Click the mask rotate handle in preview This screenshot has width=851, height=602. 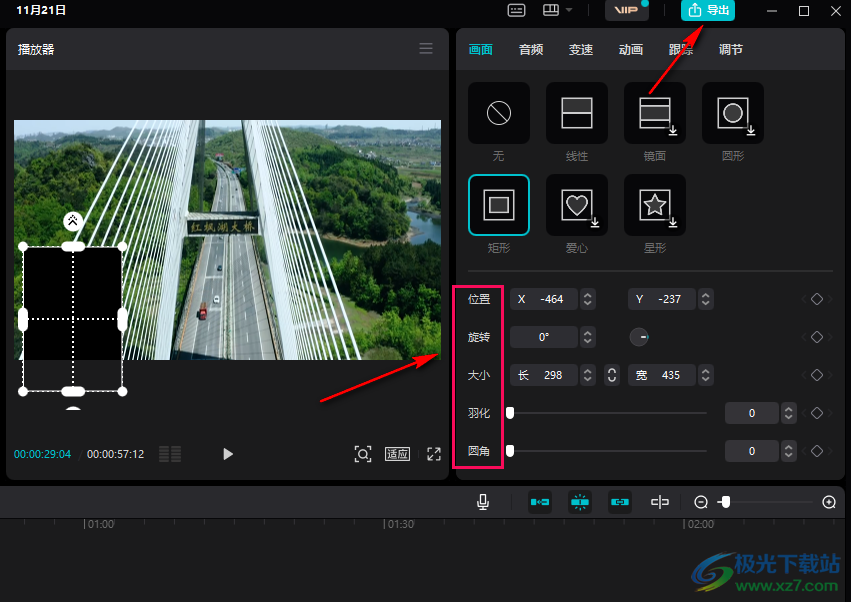coord(73,221)
